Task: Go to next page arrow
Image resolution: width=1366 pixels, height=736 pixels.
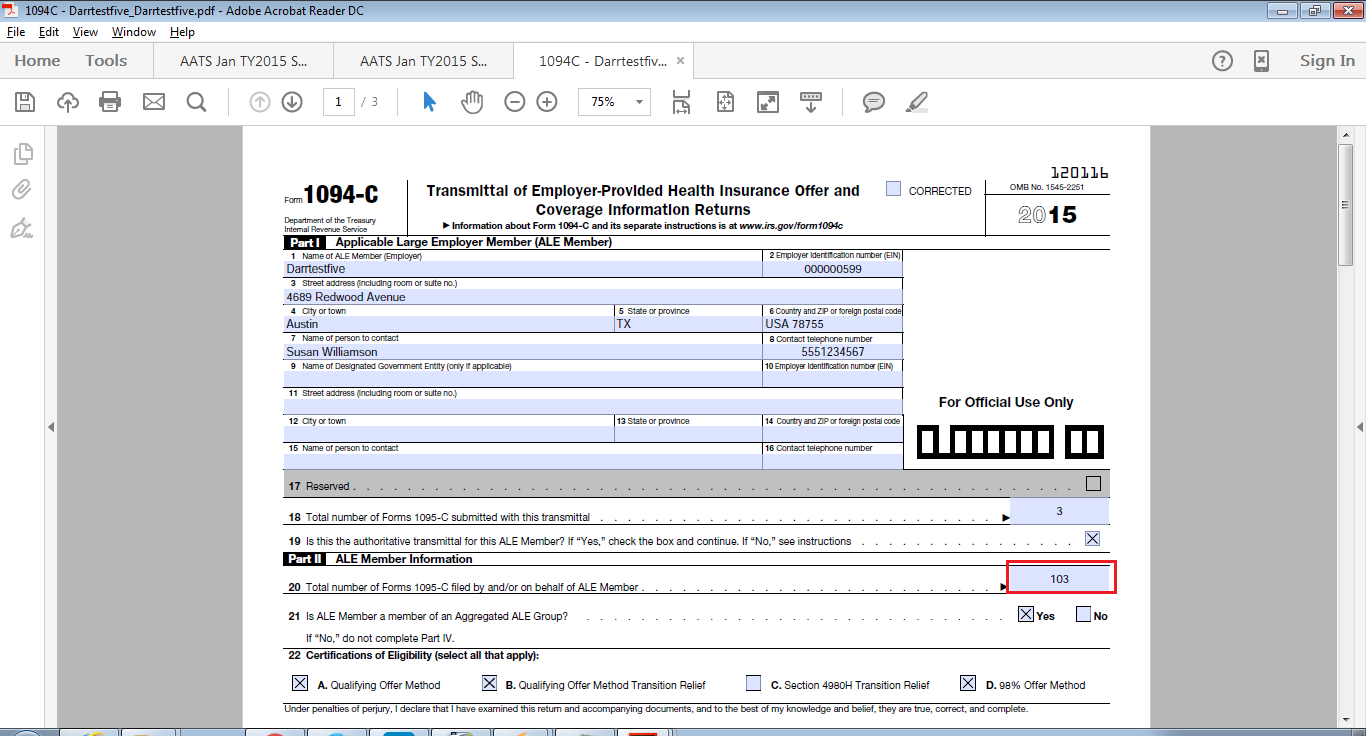Action: (292, 102)
